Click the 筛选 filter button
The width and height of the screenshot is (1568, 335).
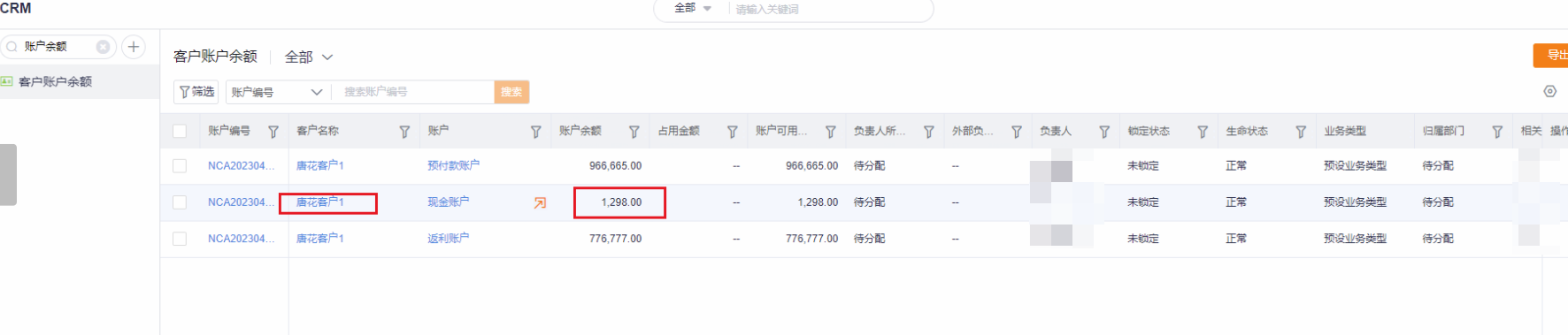[x=196, y=92]
